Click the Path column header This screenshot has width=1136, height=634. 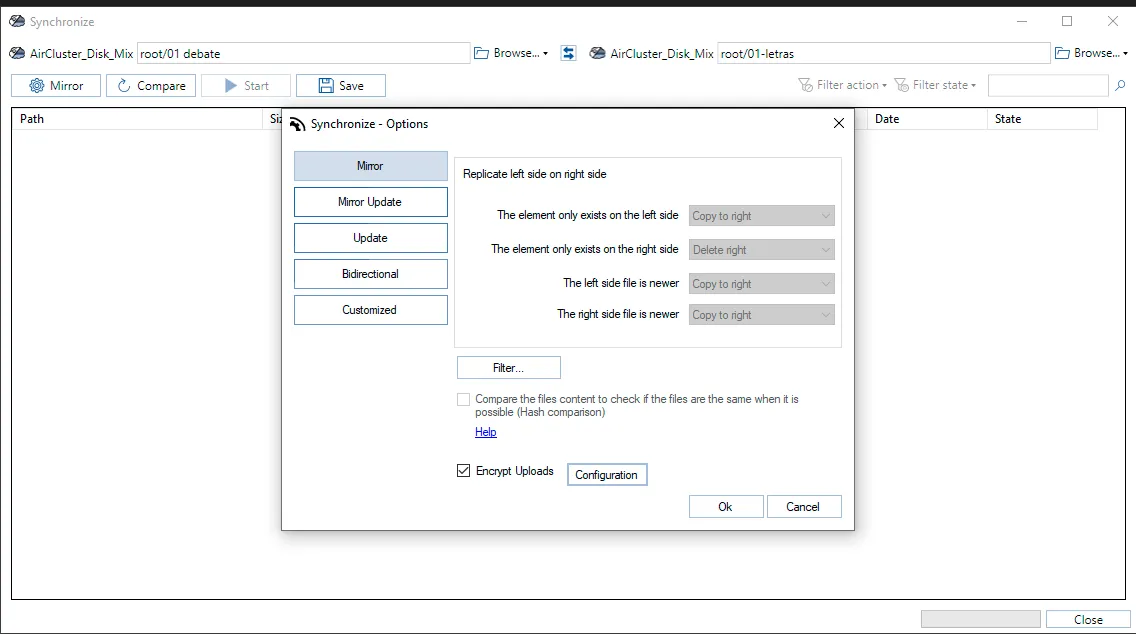pyautogui.click(x=138, y=119)
